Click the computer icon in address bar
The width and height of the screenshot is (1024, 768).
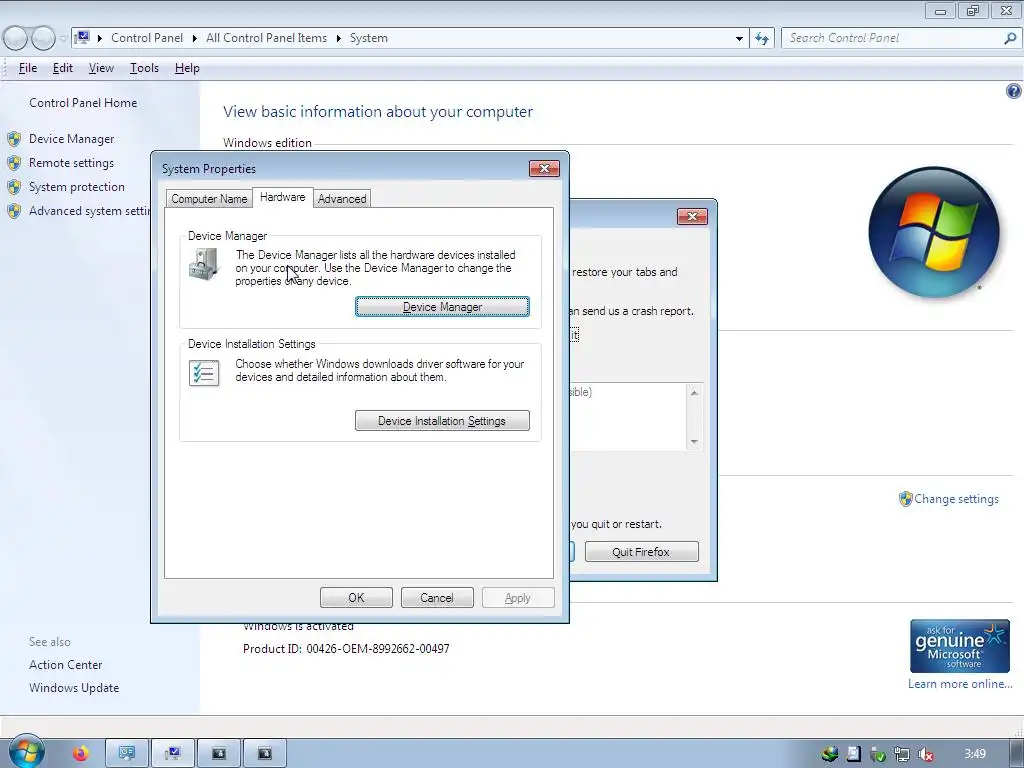coord(82,37)
